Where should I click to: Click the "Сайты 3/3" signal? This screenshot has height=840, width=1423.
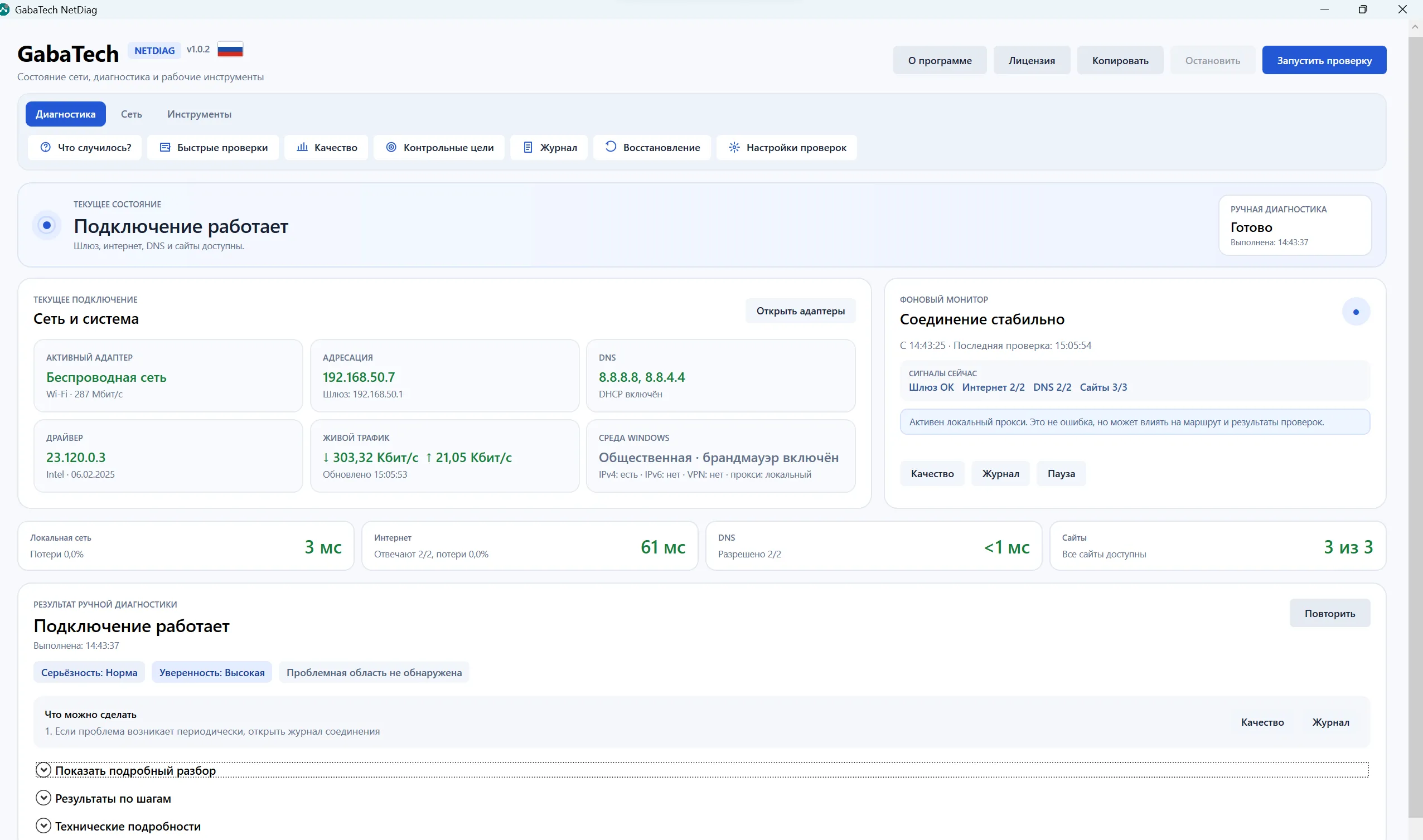pos(1103,387)
